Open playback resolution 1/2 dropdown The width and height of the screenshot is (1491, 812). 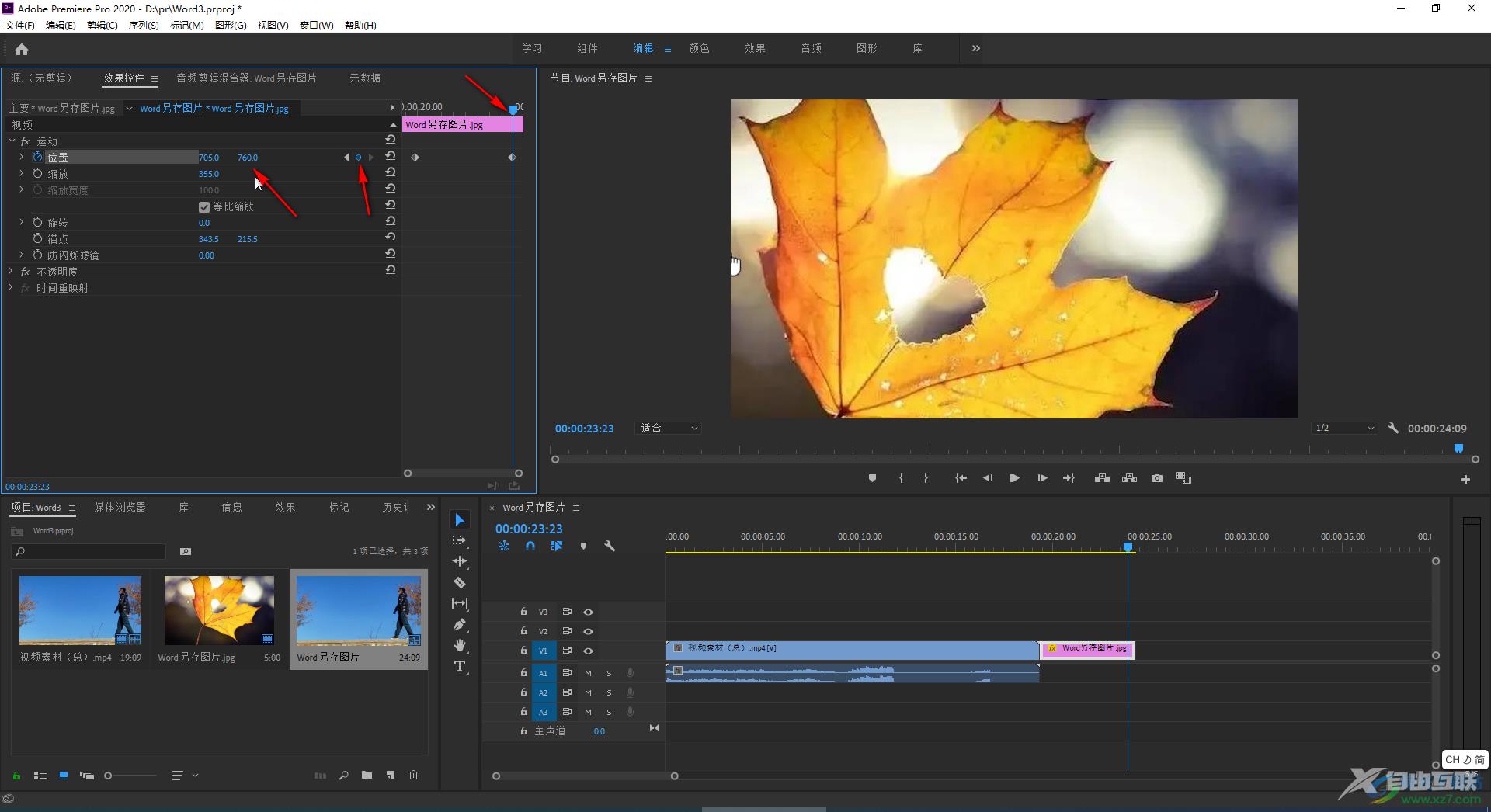click(1344, 428)
